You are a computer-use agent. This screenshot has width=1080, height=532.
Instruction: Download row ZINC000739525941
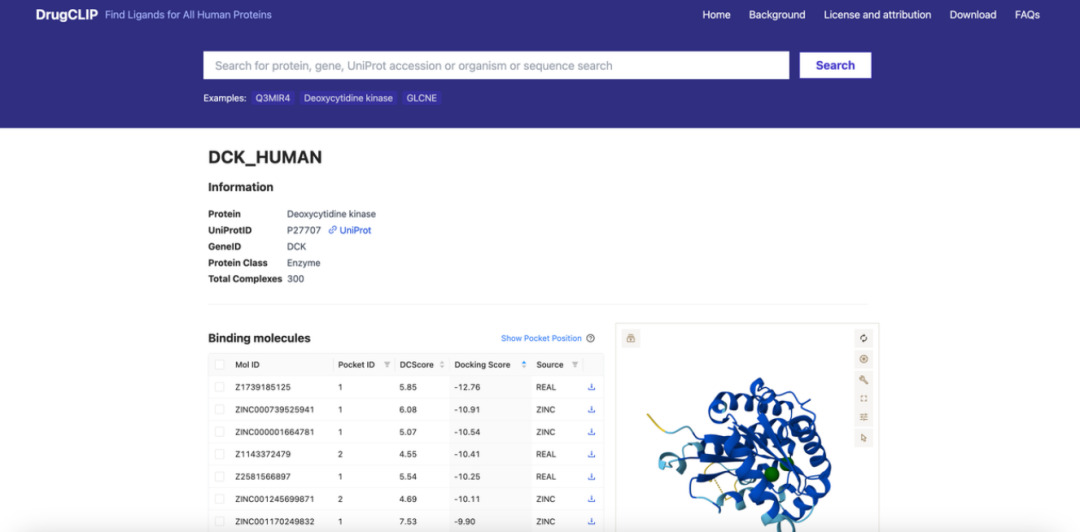click(x=591, y=409)
